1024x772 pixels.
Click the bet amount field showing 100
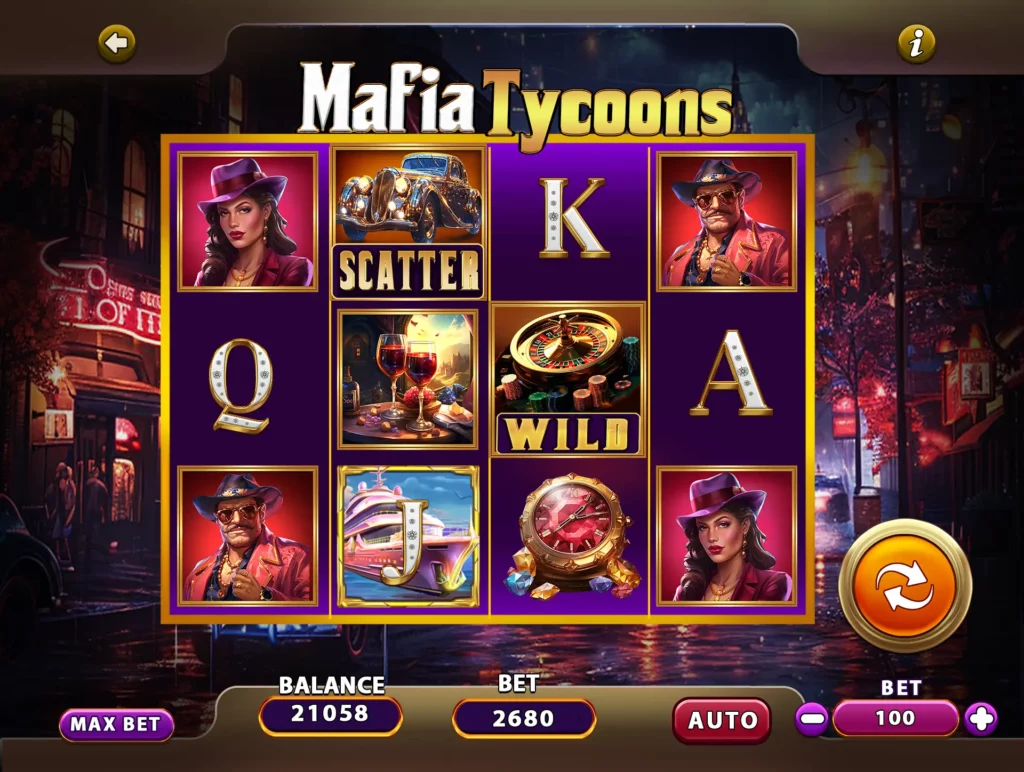(895, 718)
